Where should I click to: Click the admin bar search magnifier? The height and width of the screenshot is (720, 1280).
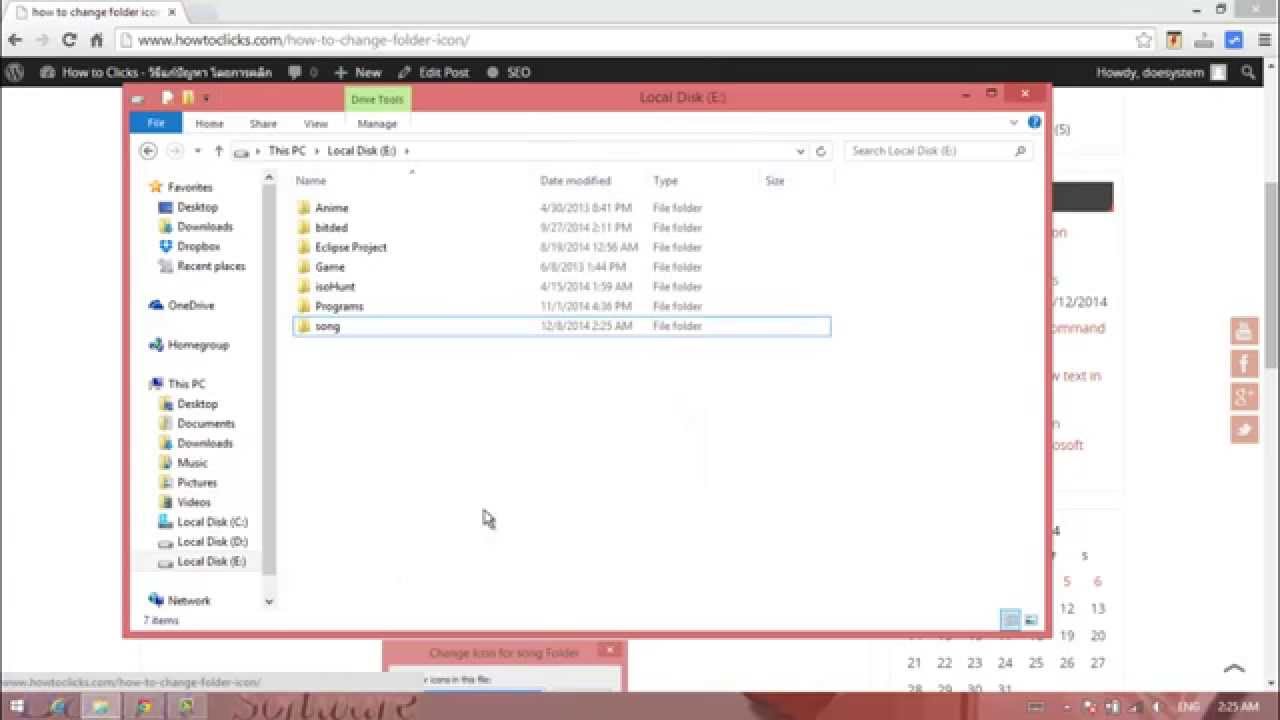point(1248,72)
